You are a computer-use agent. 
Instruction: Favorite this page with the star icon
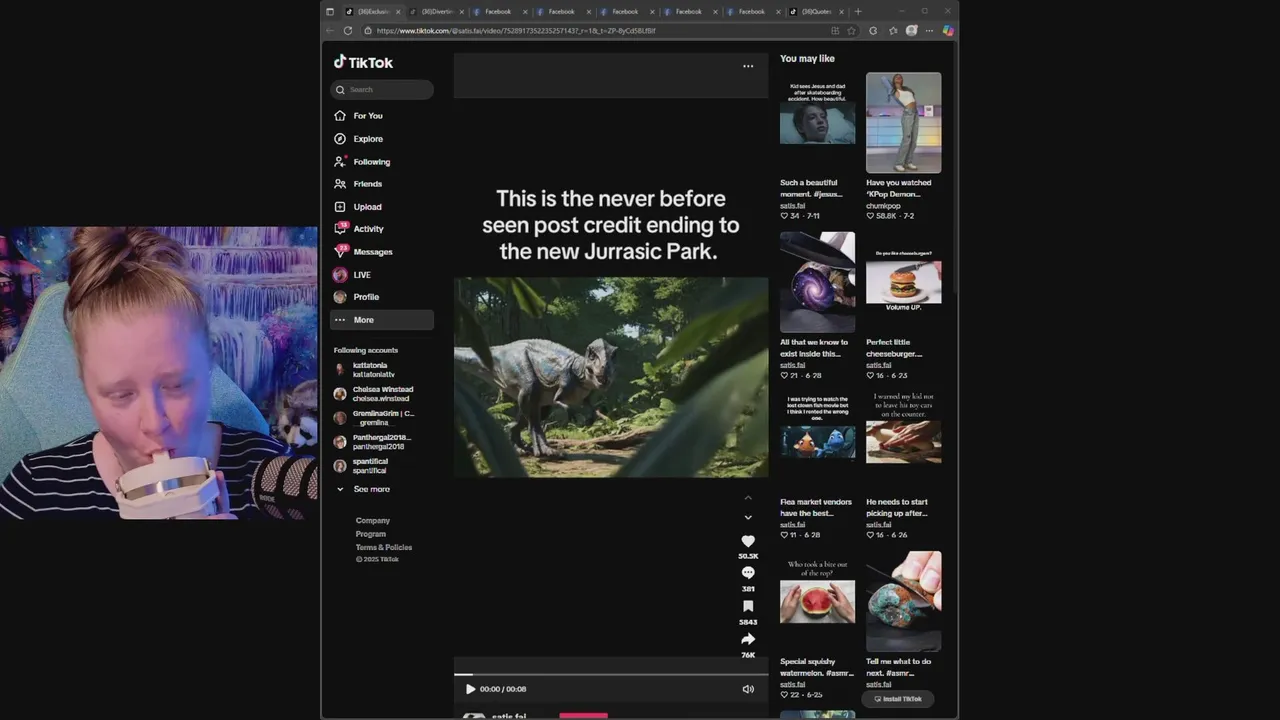851,31
